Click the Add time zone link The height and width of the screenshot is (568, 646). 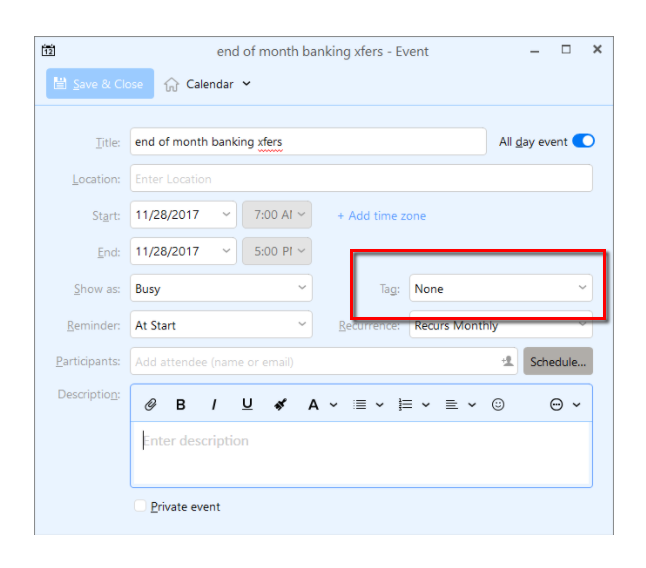coord(381,216)
